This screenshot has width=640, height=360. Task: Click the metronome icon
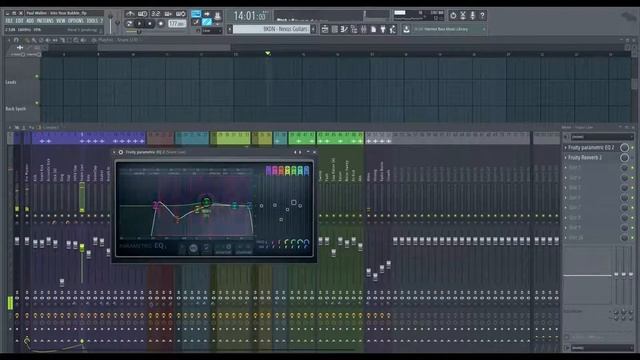(x=130, y=13)
